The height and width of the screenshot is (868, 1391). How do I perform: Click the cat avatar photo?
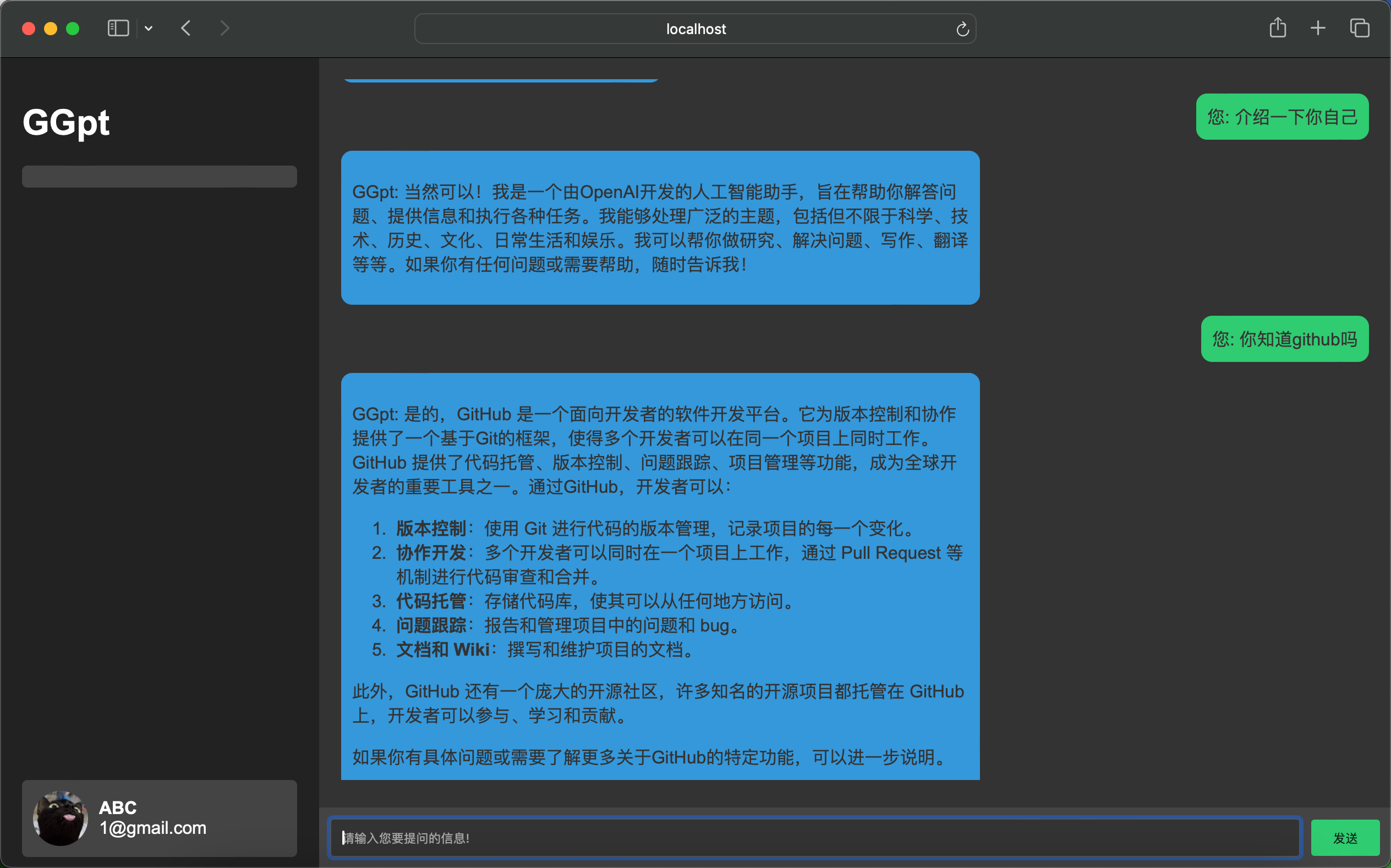click(x=61, y=818)
